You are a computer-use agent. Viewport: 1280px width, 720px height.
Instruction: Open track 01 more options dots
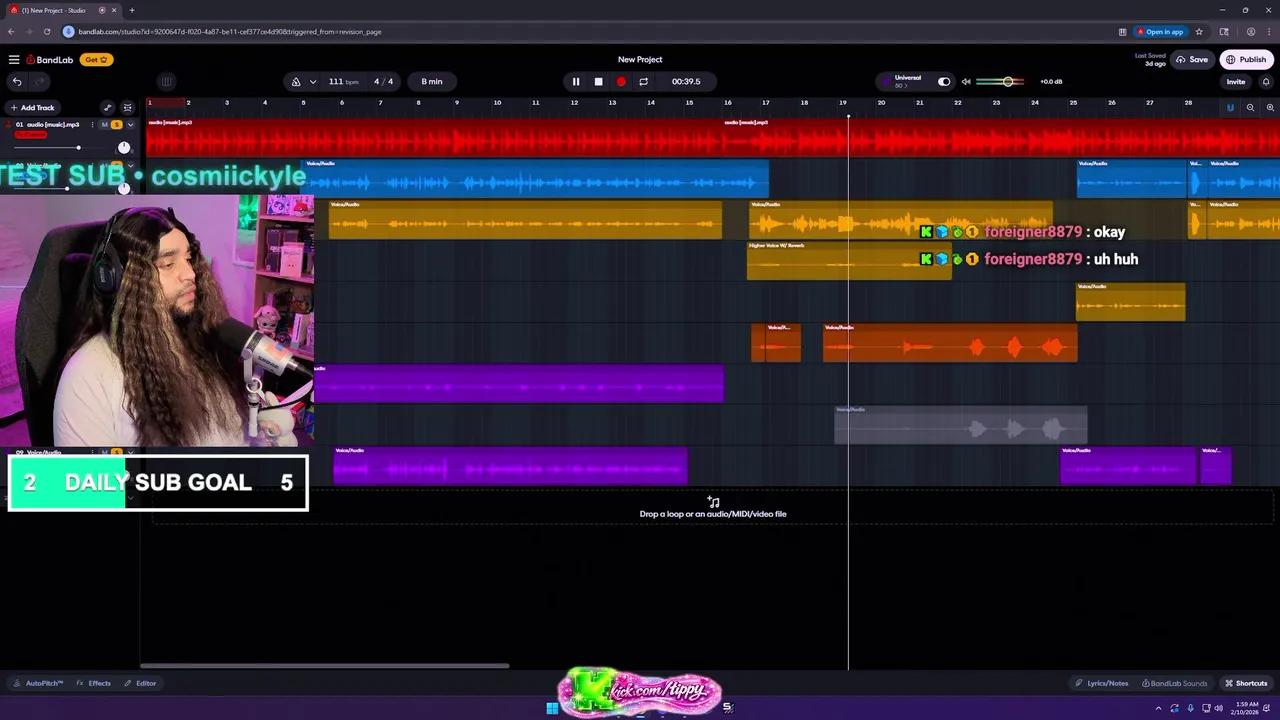[x=92, y=125]
